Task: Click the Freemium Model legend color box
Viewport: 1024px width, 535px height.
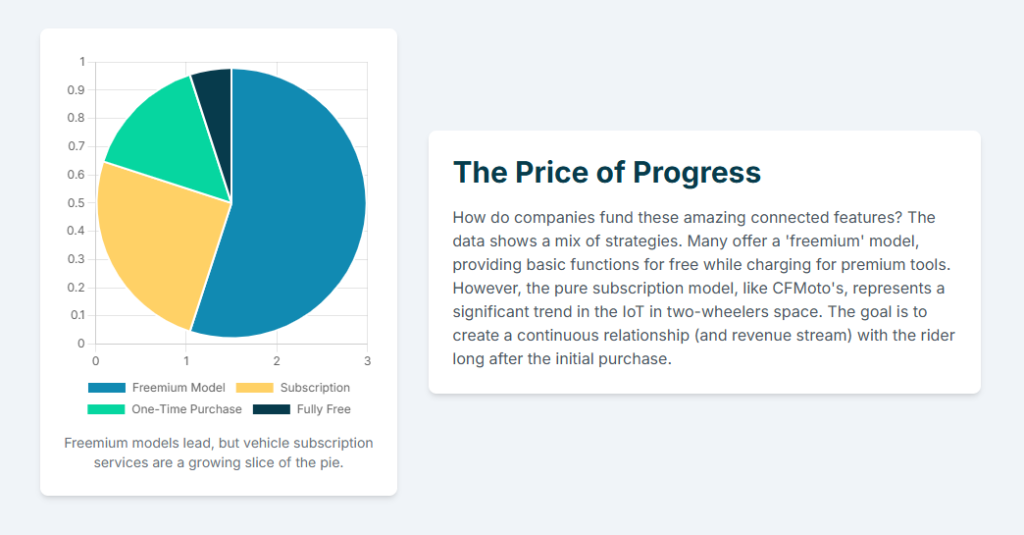Action: coord(107,387)
